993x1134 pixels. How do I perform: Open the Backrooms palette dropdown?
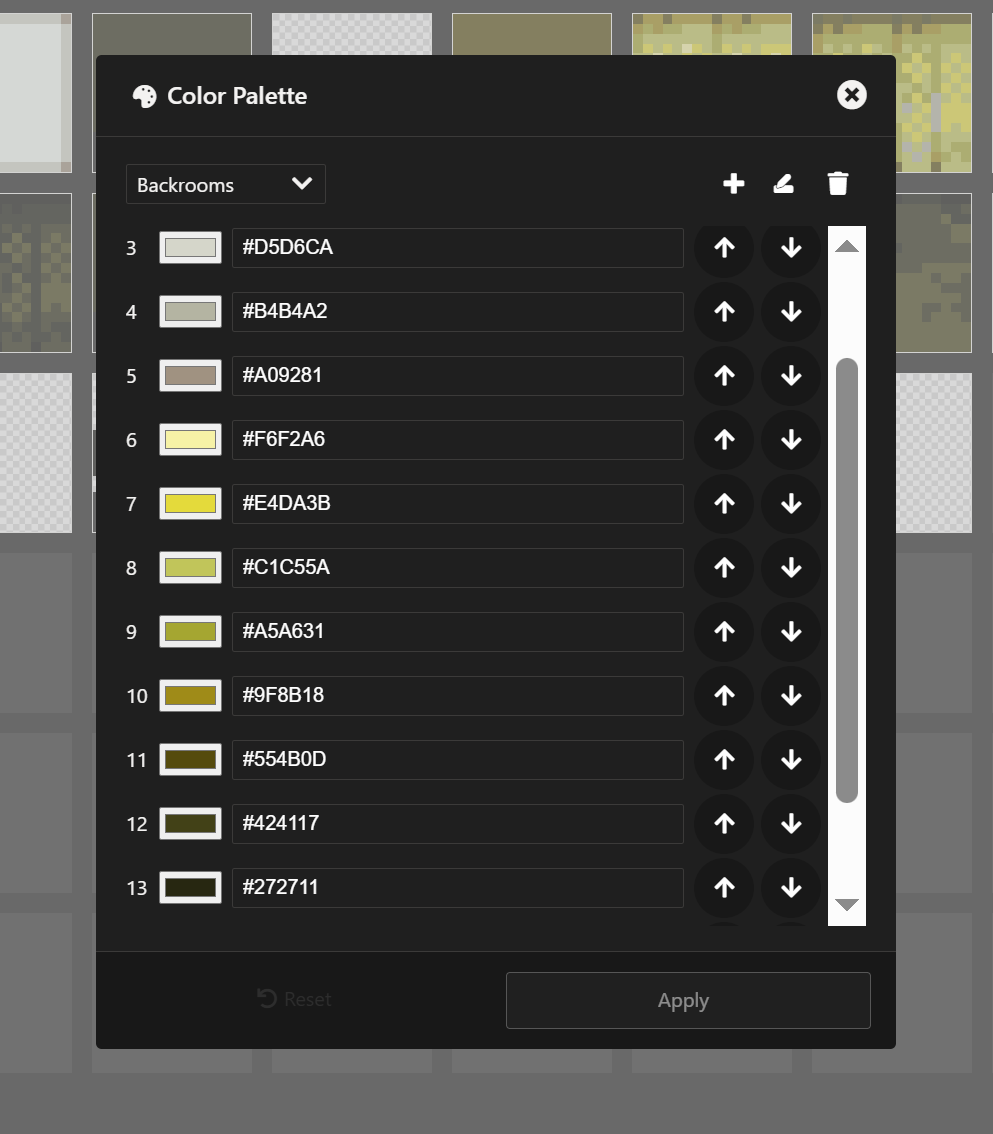[226, 184]
